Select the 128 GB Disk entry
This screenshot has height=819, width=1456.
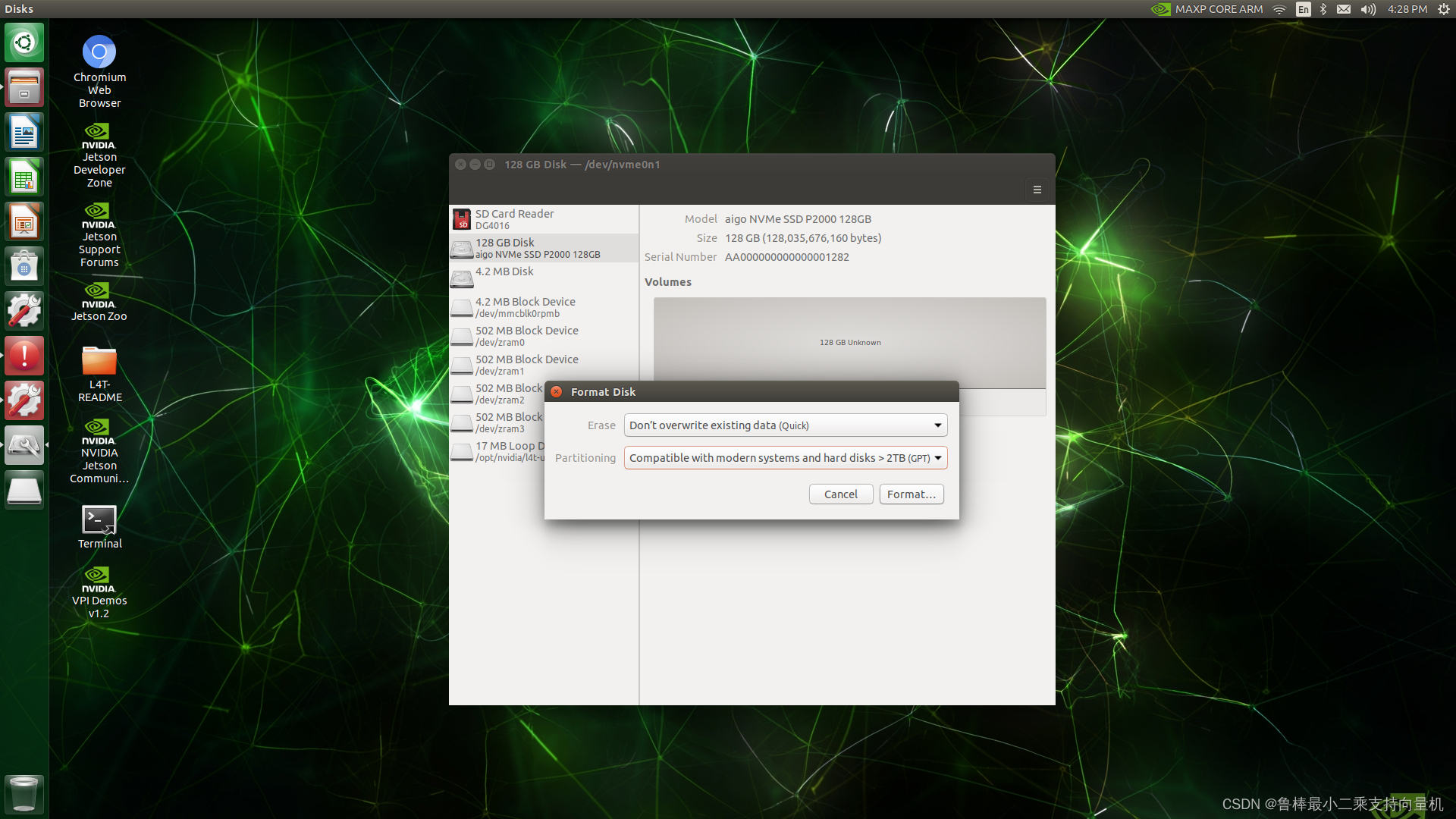[543, 247]
